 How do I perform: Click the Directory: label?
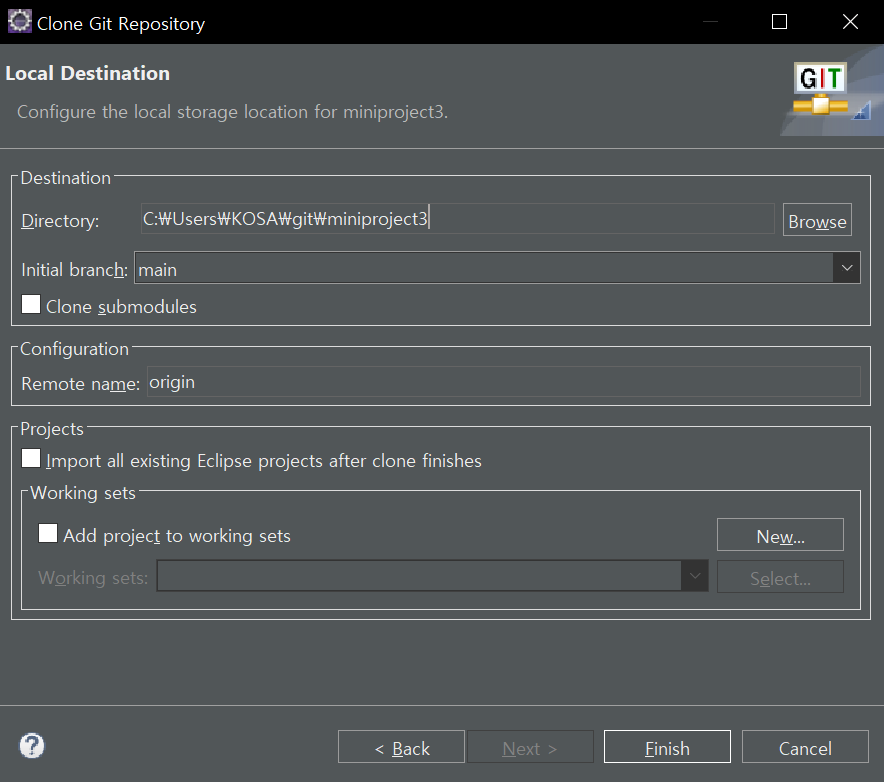[x=60, y=220]
